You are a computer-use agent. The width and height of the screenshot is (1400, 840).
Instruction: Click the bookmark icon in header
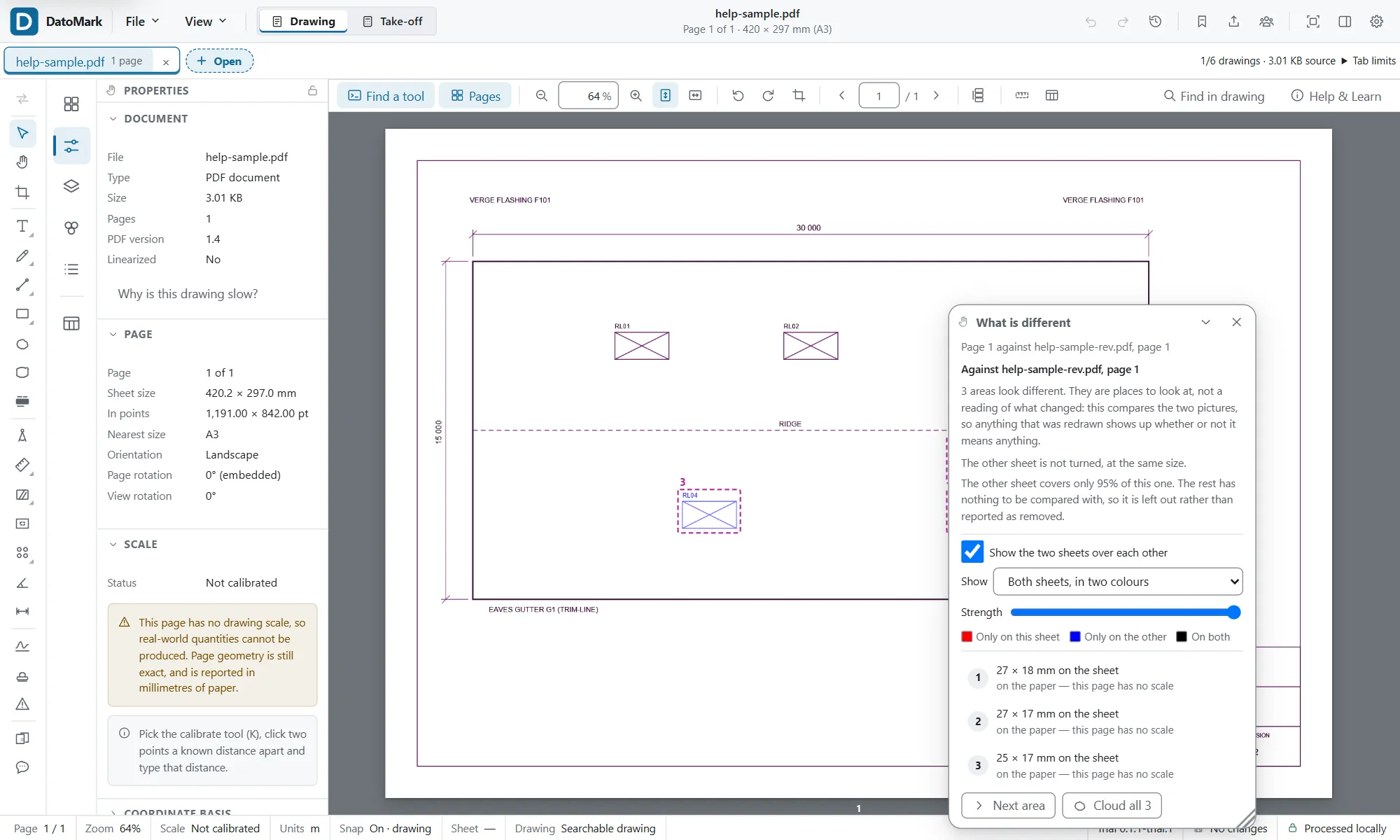click(x=1202, y=22)
